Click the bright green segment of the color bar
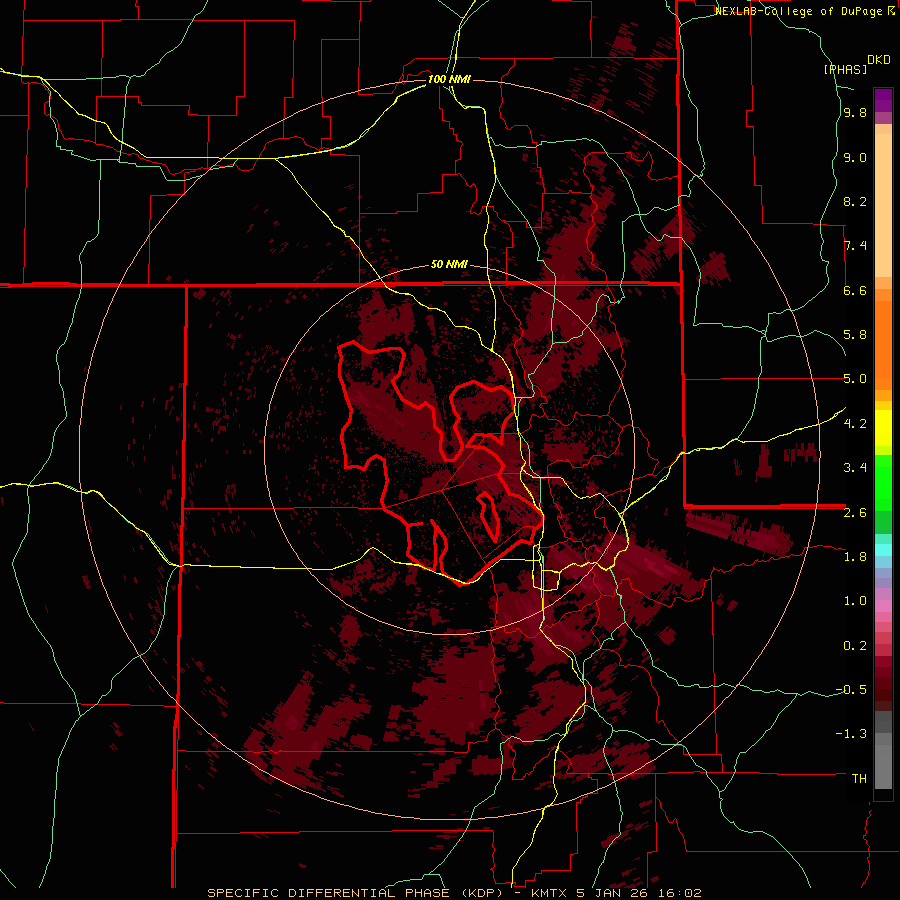 [883, 482]
